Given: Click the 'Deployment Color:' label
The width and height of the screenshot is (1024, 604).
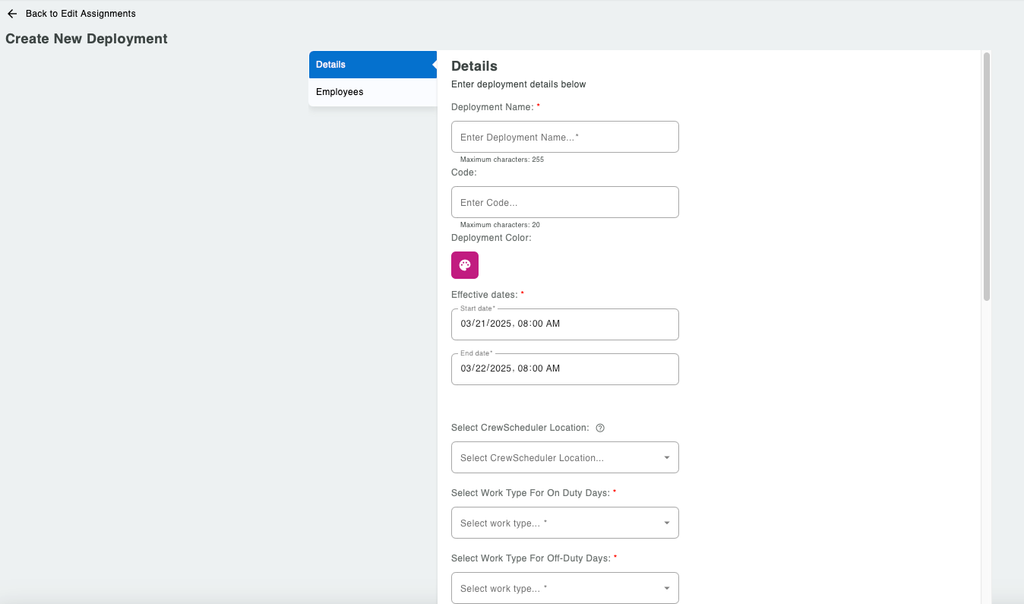Looking at the screenshot, I should (491, 238).
